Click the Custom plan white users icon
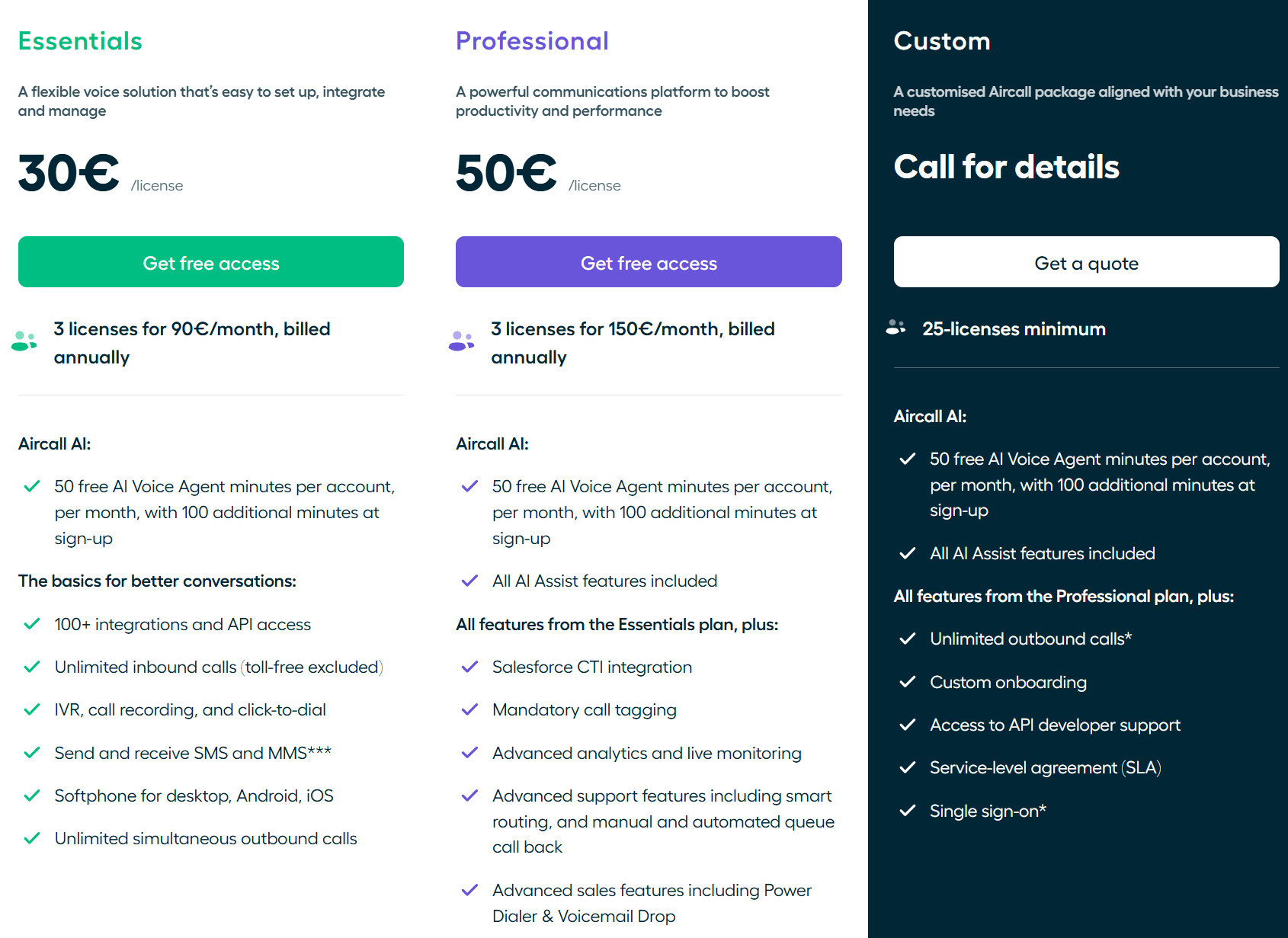 896,328
